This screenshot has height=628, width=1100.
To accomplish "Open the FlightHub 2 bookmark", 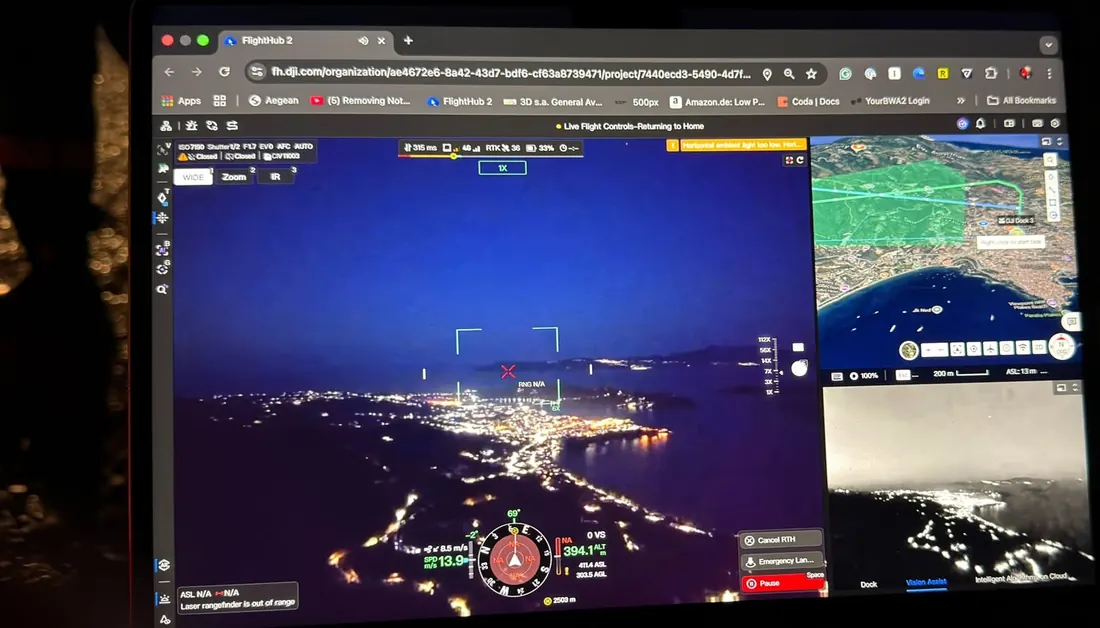I will point(460,102).
